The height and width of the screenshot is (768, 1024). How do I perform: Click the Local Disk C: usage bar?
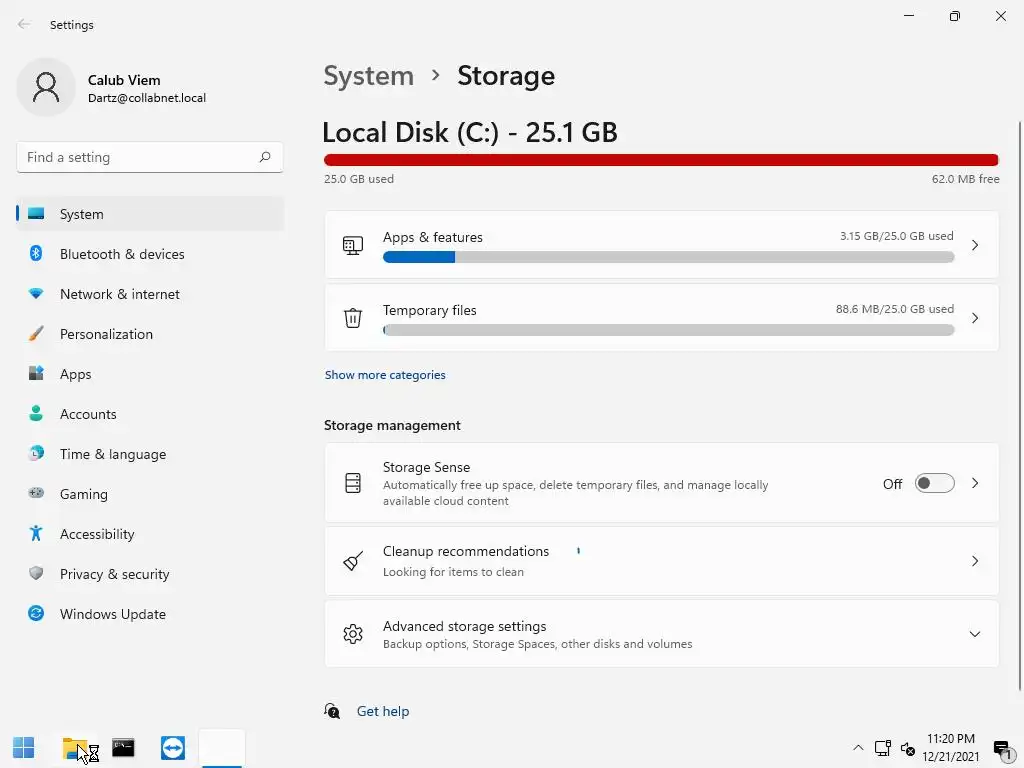coord(660,160)
